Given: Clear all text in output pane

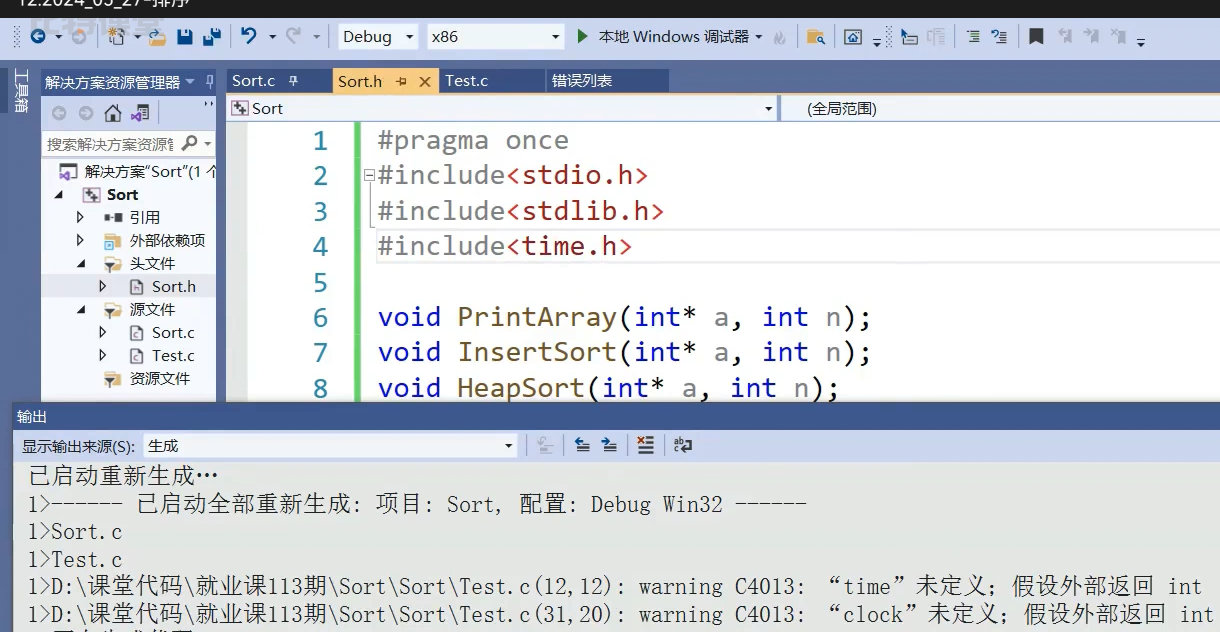Looking at the screenshot, I should click(645, 445).
